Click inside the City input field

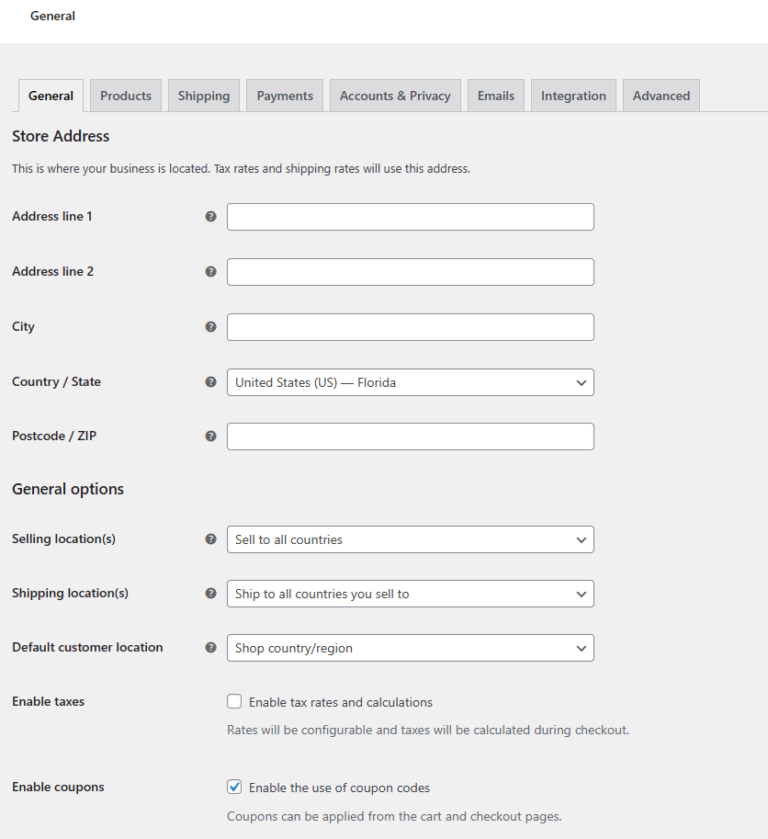pyautogui.click(x=410, y=326)
